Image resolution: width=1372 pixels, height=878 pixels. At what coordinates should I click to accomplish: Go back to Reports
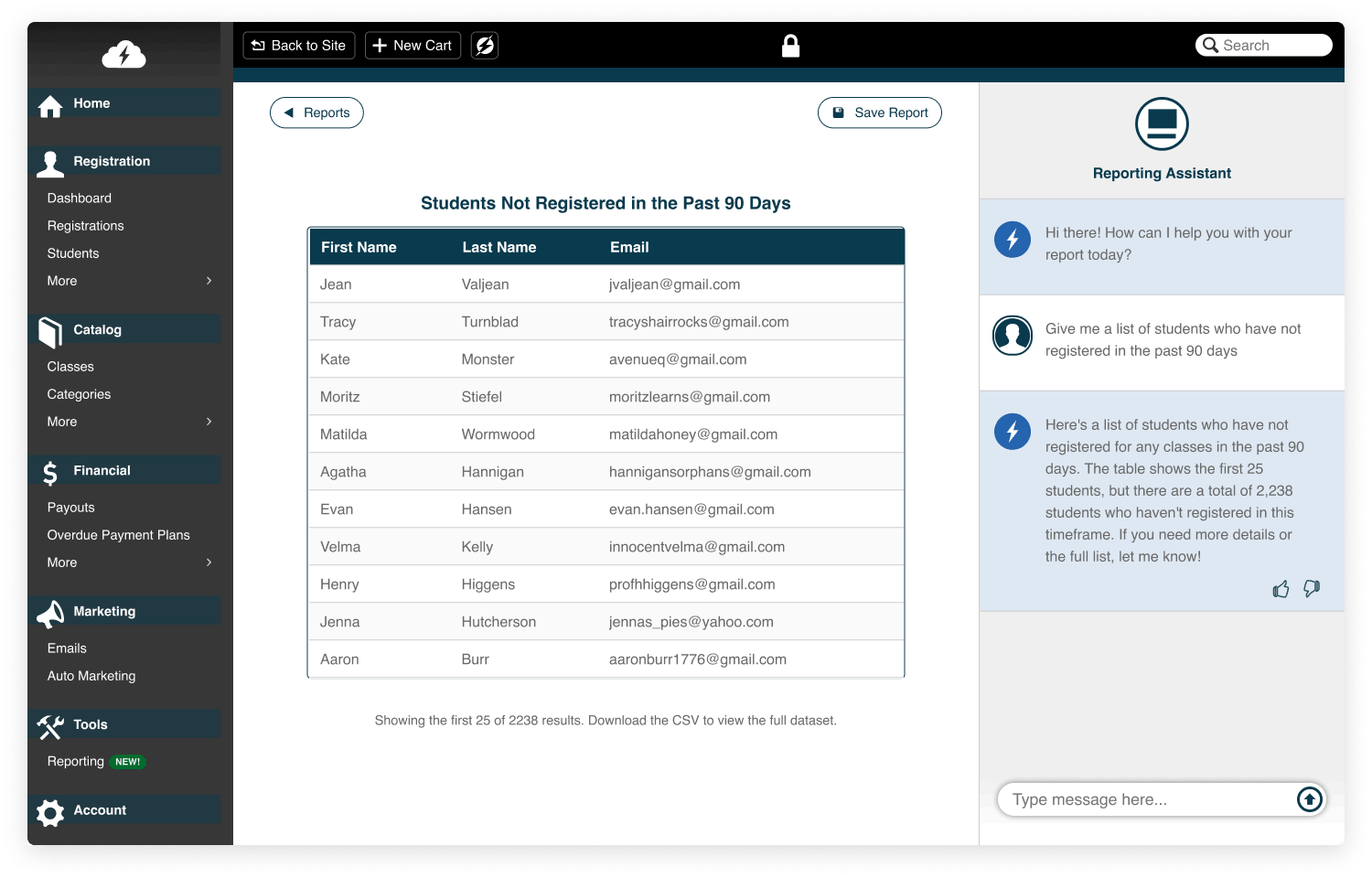click(316, 112)
